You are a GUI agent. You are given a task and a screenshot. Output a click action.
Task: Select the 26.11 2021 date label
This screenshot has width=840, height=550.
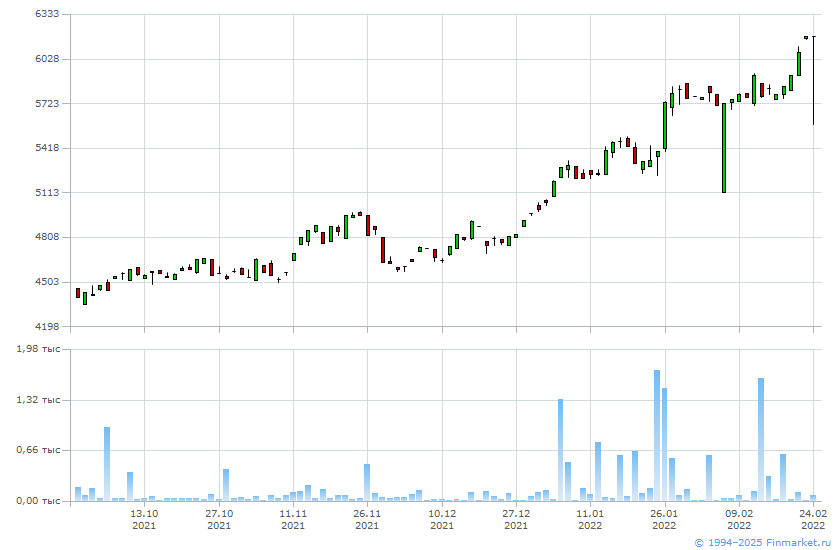point(367,519)
